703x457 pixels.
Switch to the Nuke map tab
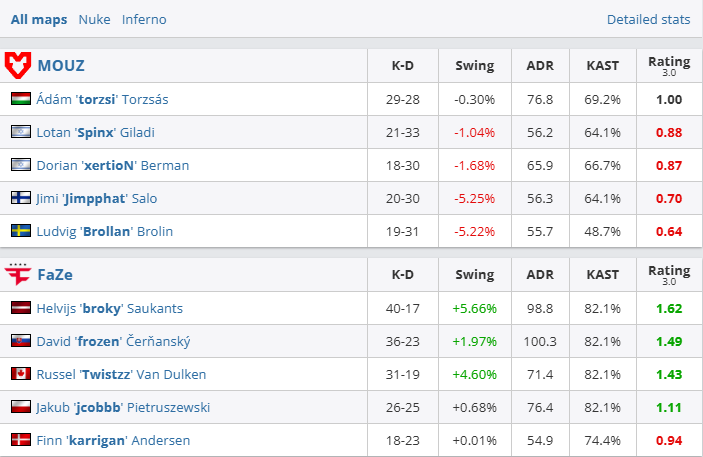pos(94,19)
